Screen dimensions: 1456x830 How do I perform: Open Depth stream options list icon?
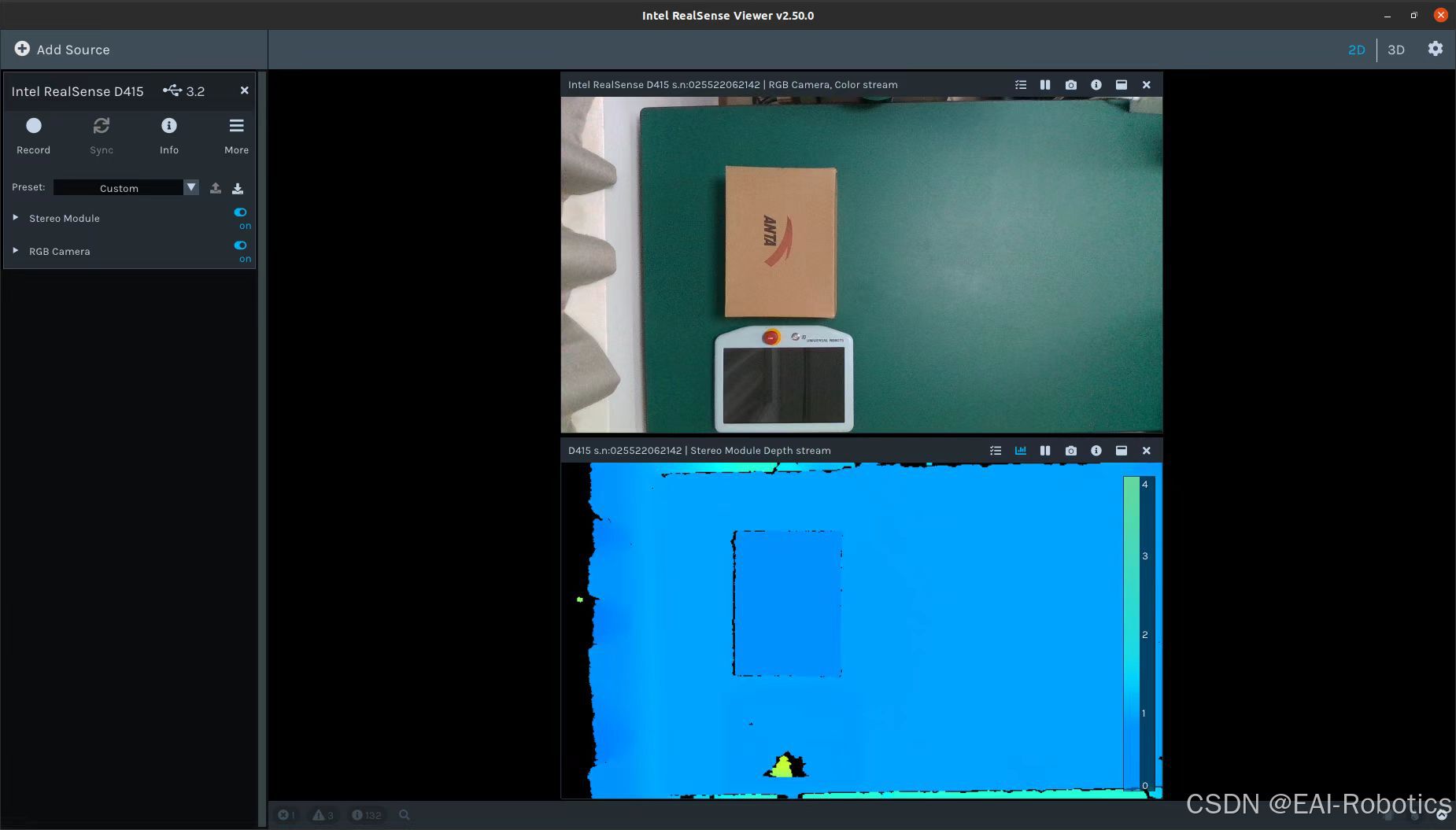coord(995,450)
